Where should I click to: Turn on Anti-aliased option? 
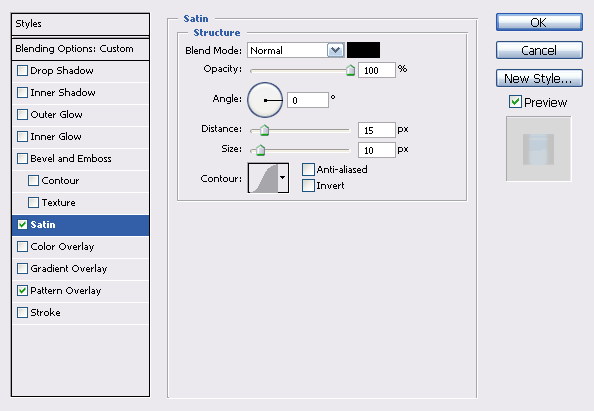(308, 169)
